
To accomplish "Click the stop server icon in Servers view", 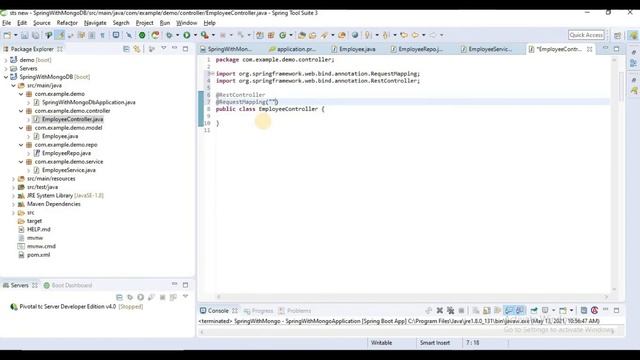I will (x=162, y=297).
